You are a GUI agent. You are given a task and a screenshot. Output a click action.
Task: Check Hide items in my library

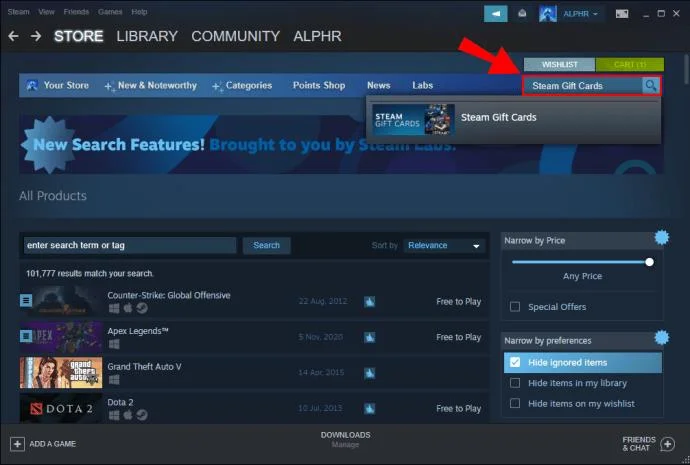(x=515, y=383)
